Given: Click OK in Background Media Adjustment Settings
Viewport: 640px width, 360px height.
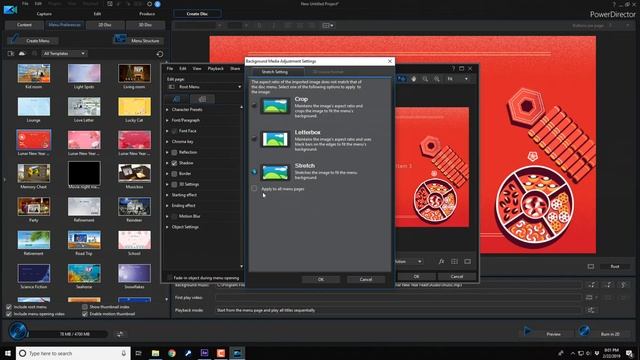Looking at the screenshot, I should [x=321, y=279].
